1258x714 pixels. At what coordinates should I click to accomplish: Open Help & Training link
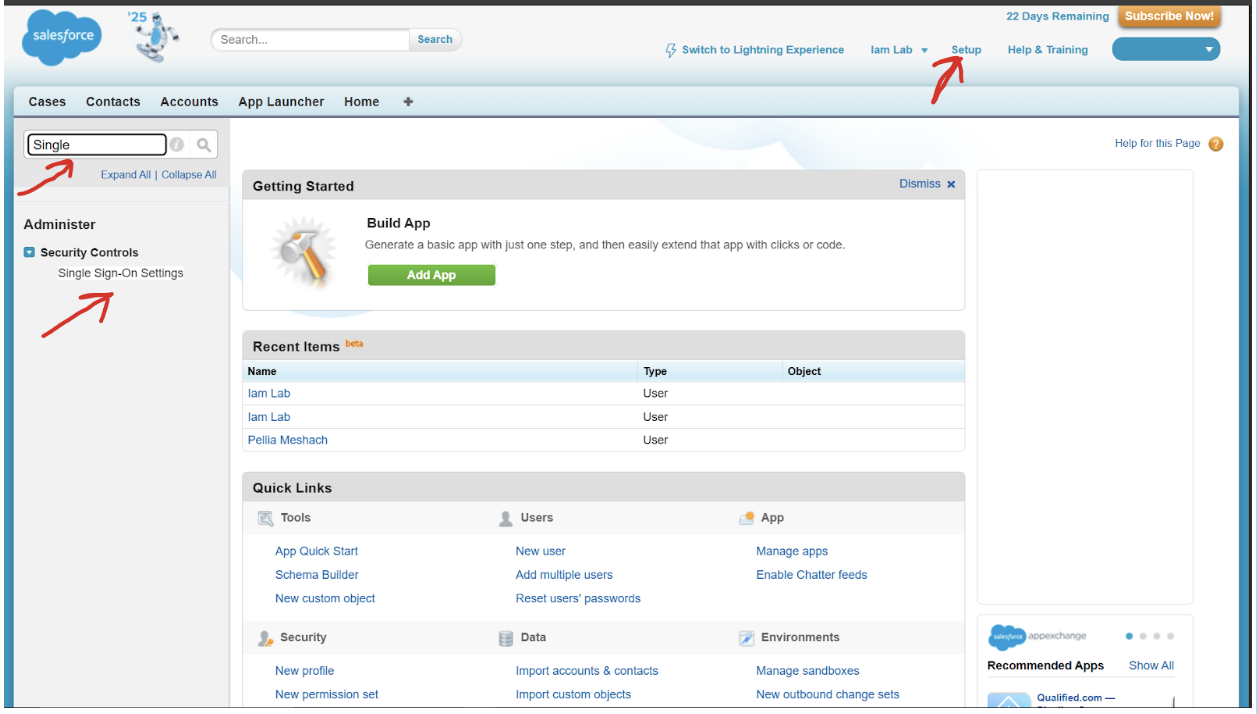(1048, 50)
